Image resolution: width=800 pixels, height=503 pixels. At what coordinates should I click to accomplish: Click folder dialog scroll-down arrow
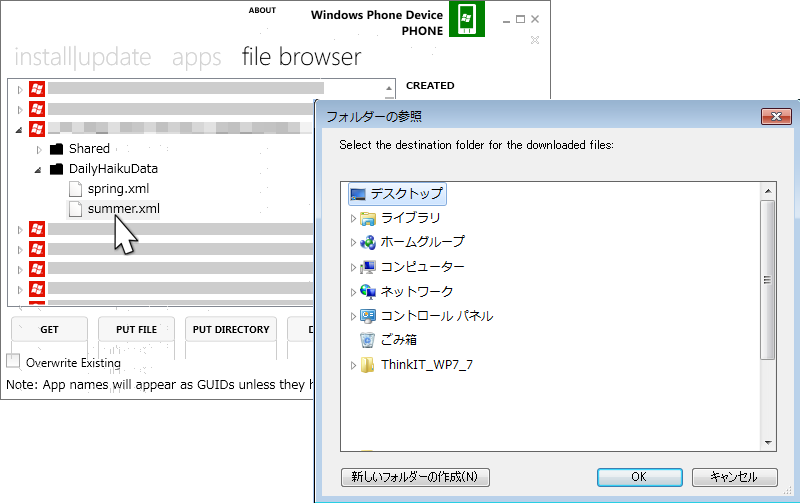(768, 443)
